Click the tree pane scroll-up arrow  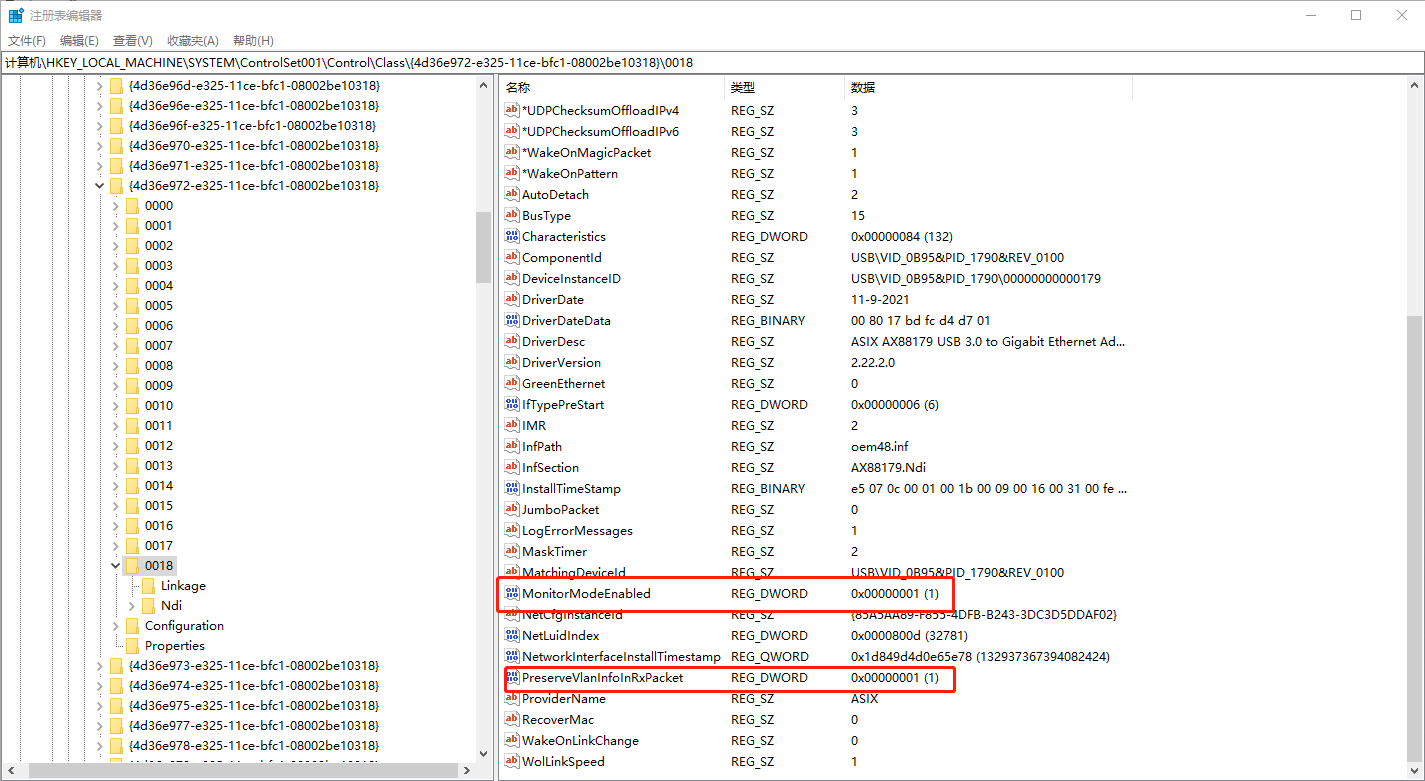tap(484, 86)
